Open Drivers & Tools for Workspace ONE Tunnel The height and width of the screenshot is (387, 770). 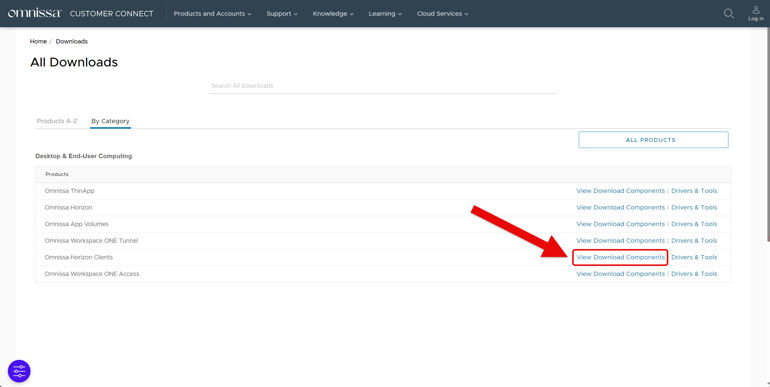point(694,241)
